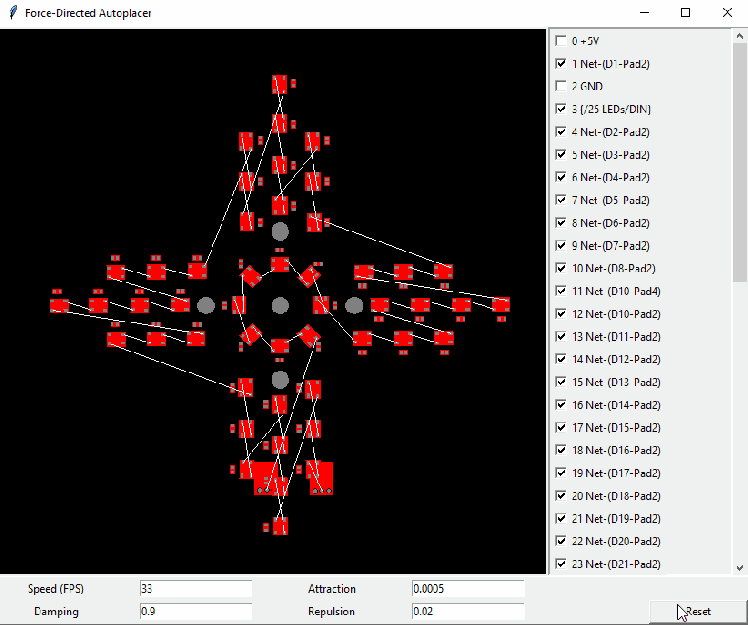Click the rightmost red component on the canvas
Screen dimensions: 748x625
pyautogui.click(x=501, y=304)
